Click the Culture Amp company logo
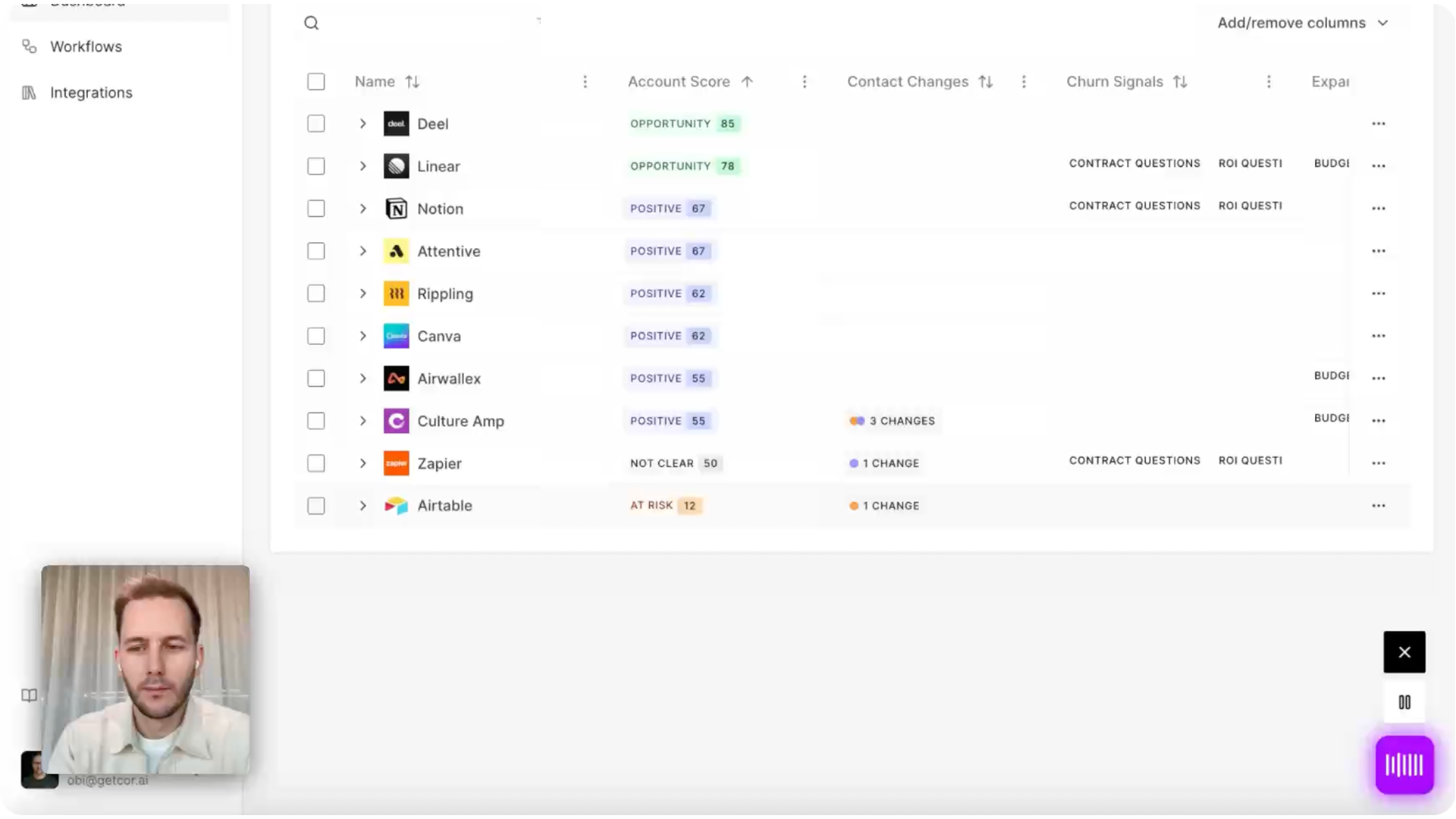This screenshot has height=819, width=1456. pos(396,421)
